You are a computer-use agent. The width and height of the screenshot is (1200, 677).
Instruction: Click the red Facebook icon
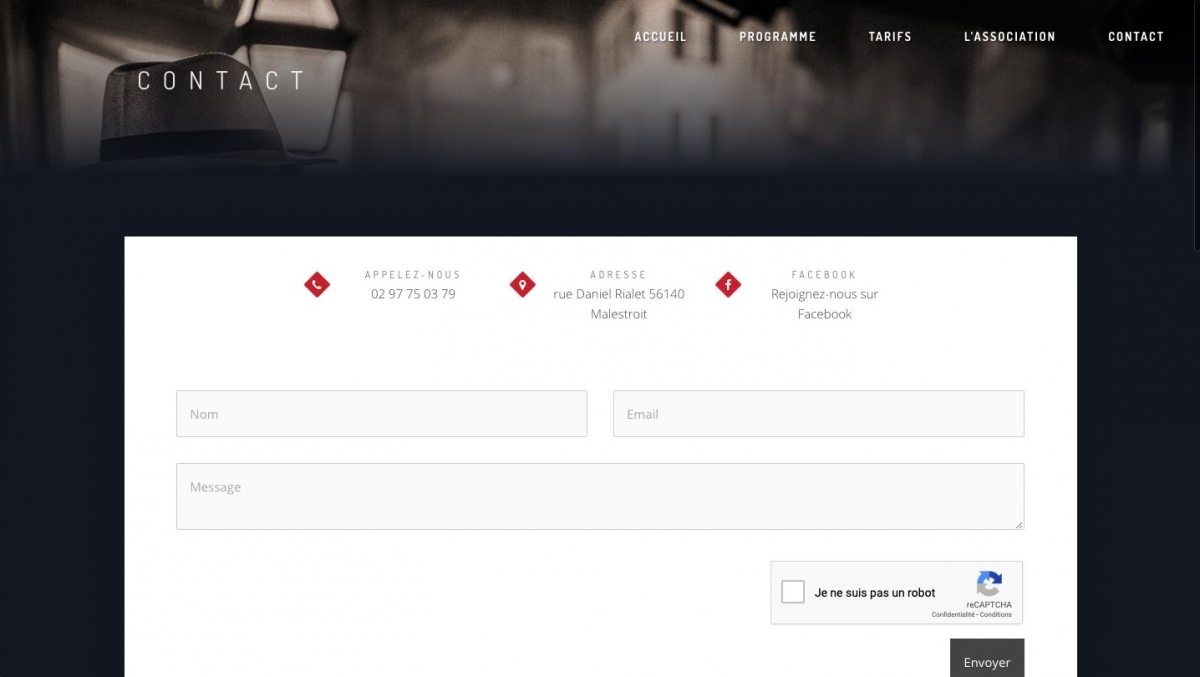(x=728, y=285)
